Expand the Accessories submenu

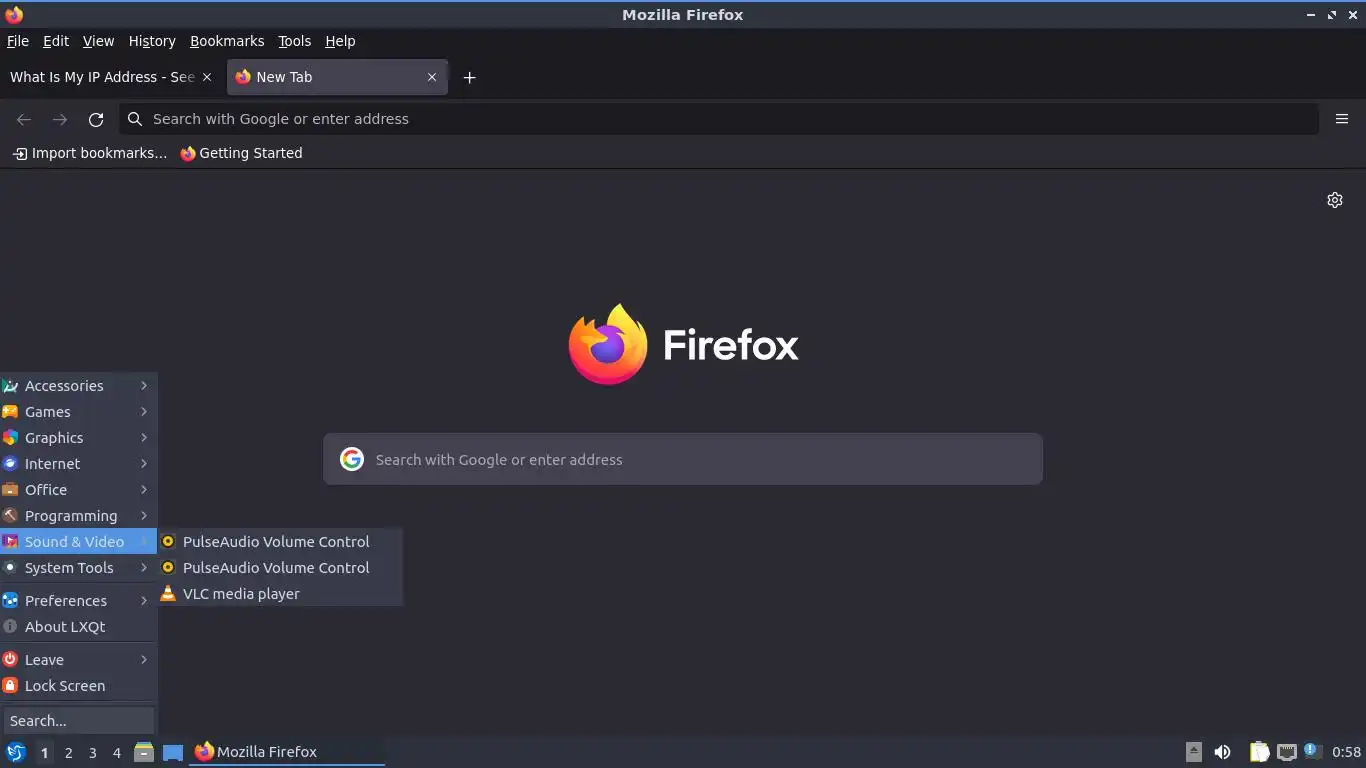pyautogui.click(x=79, y=386)
